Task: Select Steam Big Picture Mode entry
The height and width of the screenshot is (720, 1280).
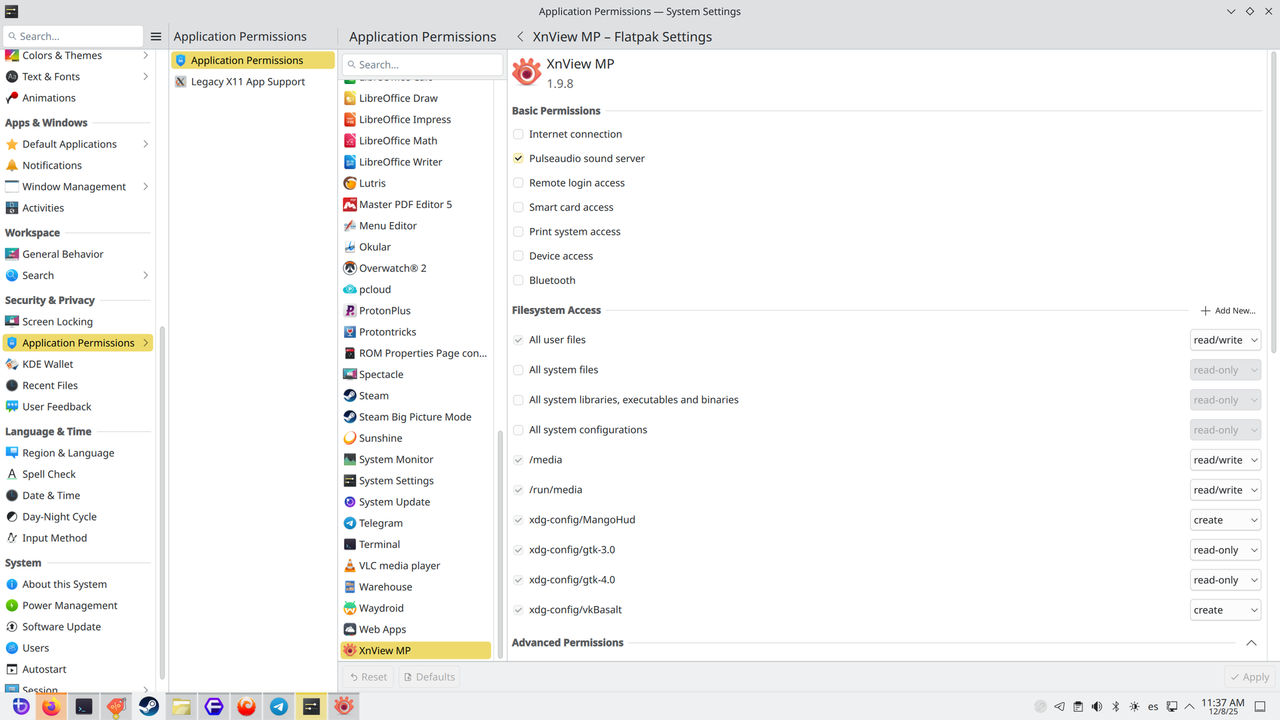Action: (416, 417)
